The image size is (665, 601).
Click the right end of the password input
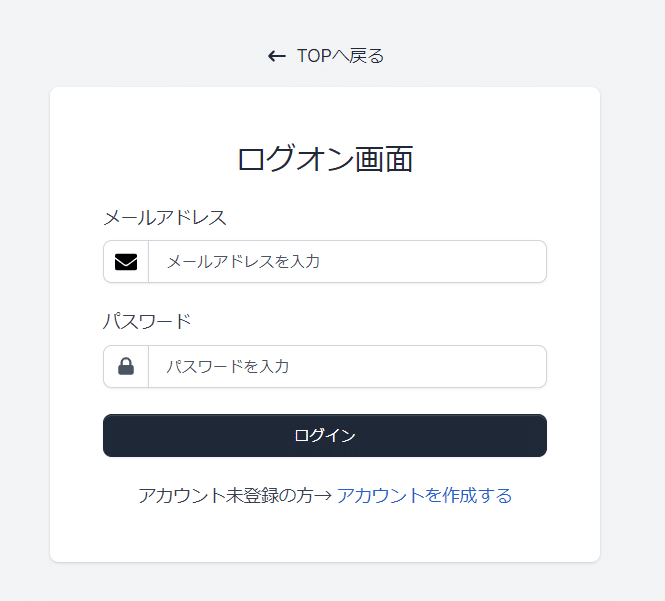[x=530, y=367]
